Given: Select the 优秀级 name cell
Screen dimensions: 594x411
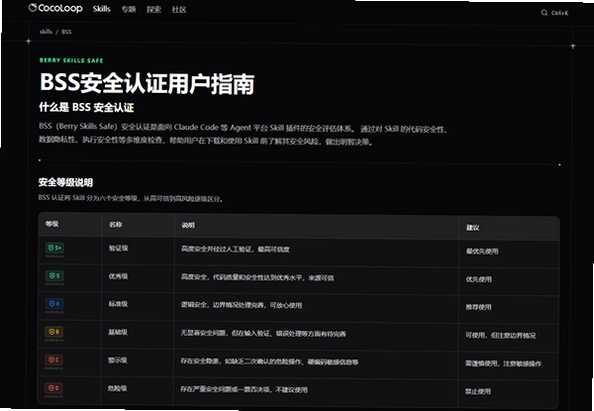Looking at the screenshot, I should pyautogui.click(x=118, y=276).
